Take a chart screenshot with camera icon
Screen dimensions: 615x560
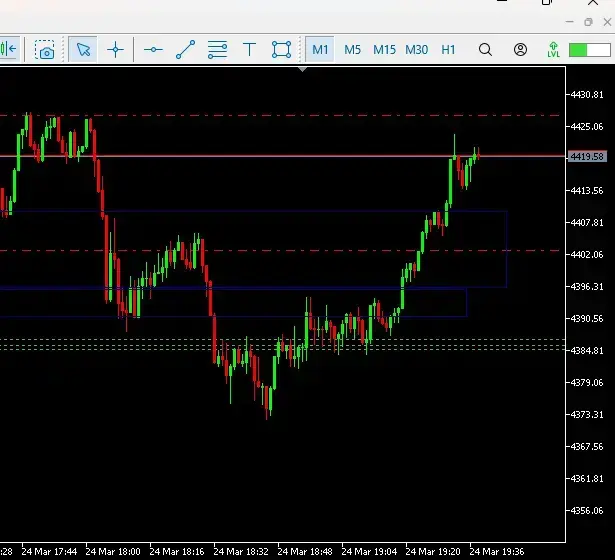tap(45, 50)
